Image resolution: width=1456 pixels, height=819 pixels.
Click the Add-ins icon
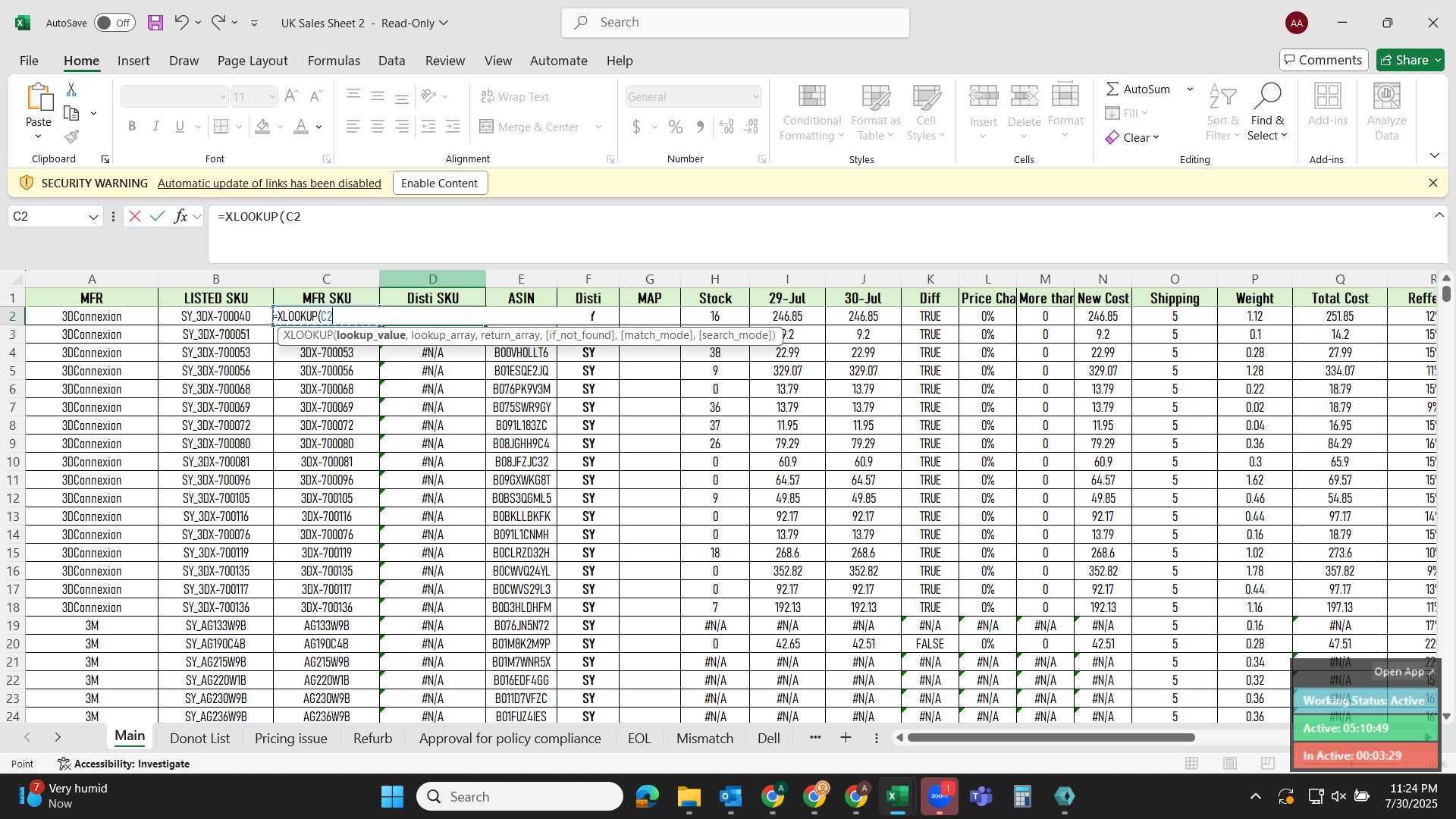1327,96
